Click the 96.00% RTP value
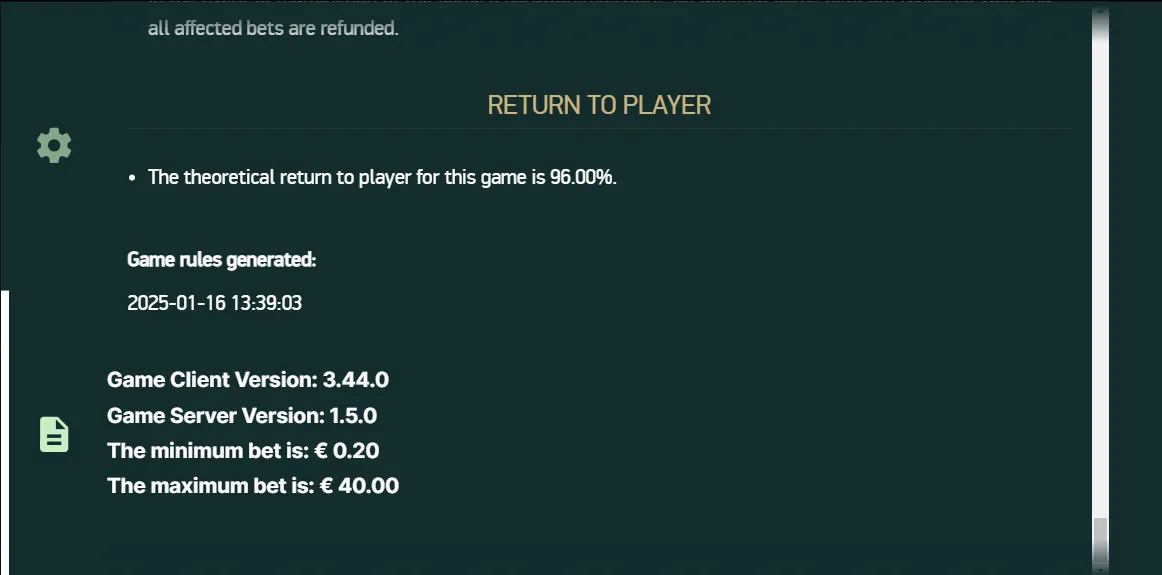The image size is (1162, 575). 583,178
